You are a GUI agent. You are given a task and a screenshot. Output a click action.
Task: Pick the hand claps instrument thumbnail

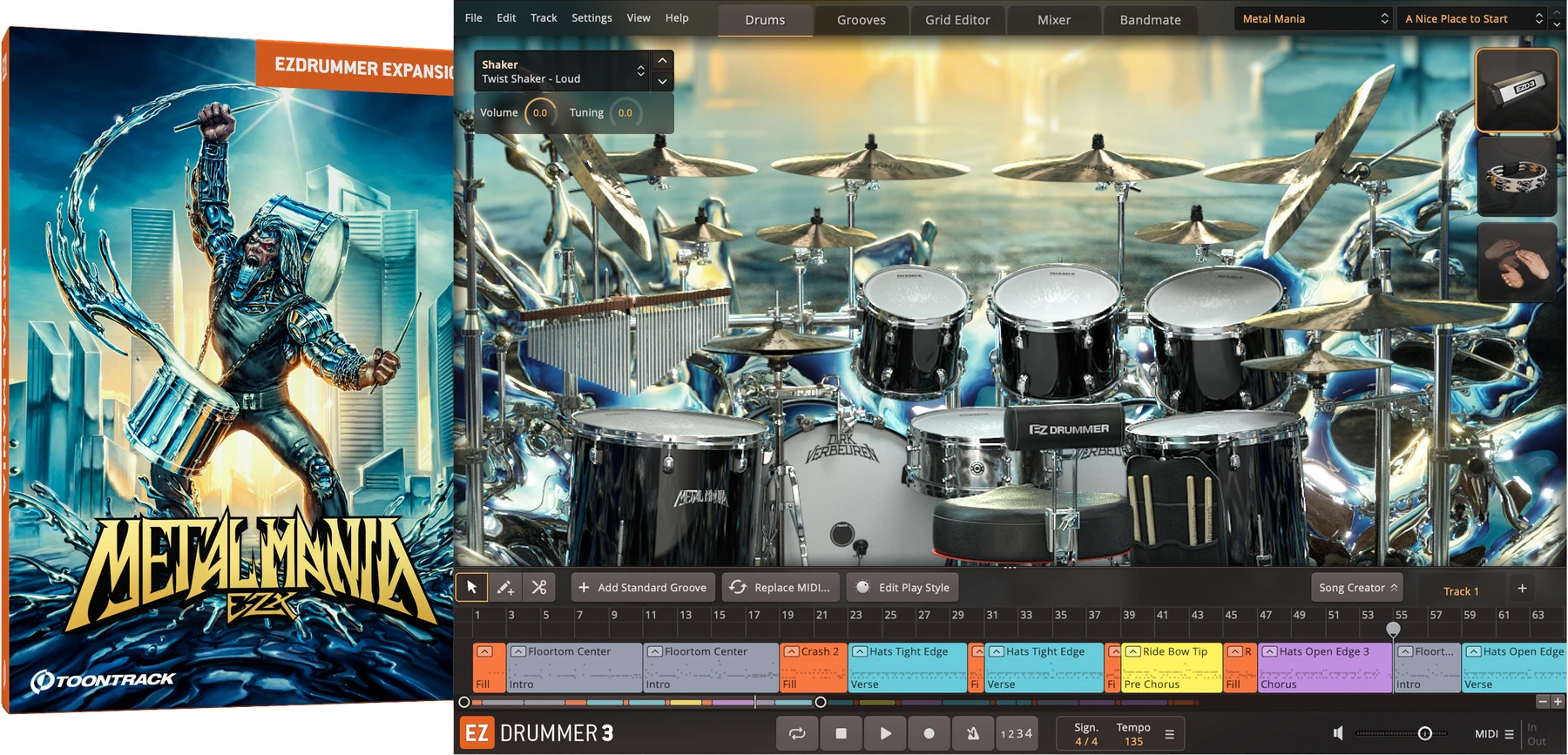tap(1517, 262)
